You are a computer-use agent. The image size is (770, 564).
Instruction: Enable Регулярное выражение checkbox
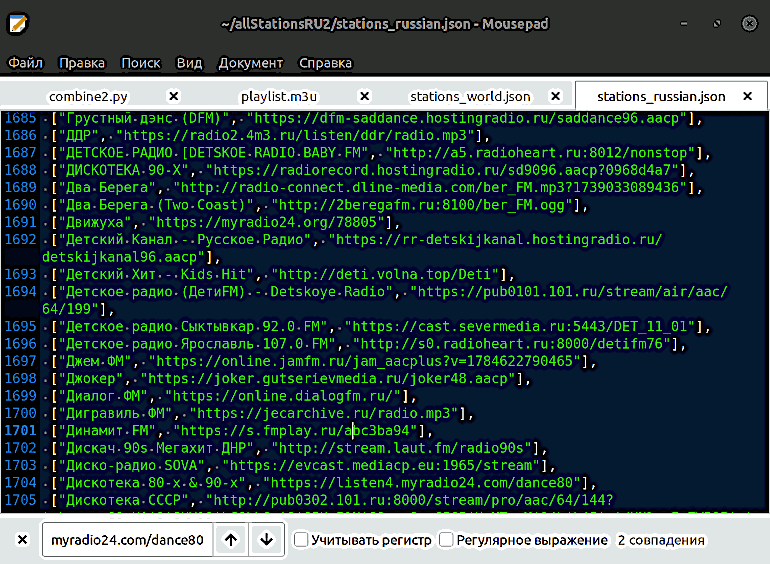(446, 540)
